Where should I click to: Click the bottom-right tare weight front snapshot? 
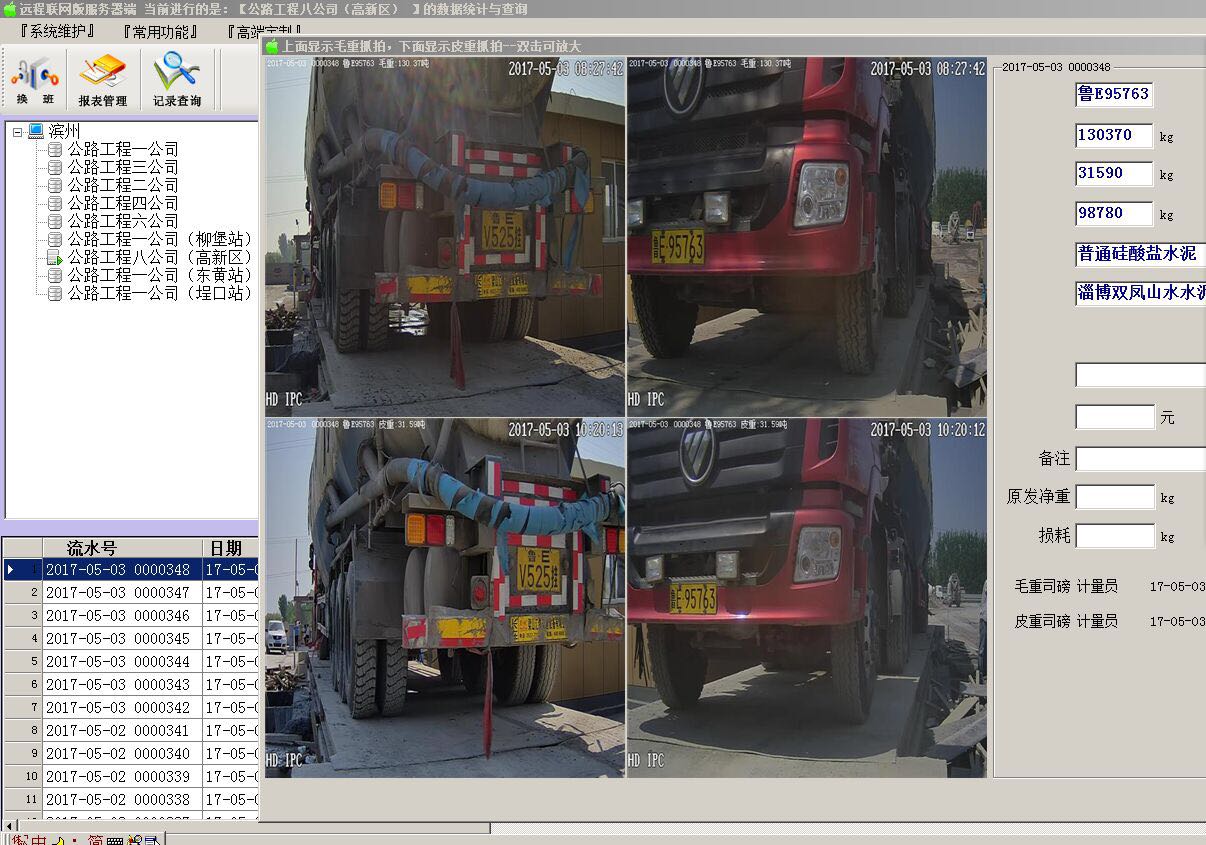pos(806,598)
